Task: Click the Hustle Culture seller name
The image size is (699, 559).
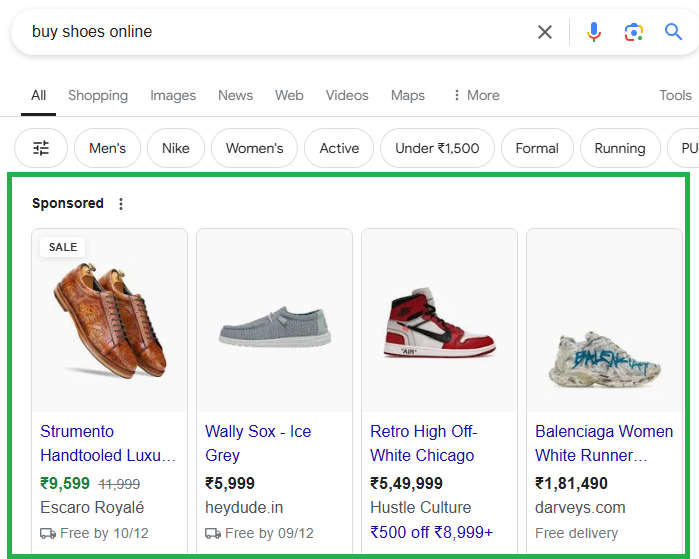Action: point(420,507)
